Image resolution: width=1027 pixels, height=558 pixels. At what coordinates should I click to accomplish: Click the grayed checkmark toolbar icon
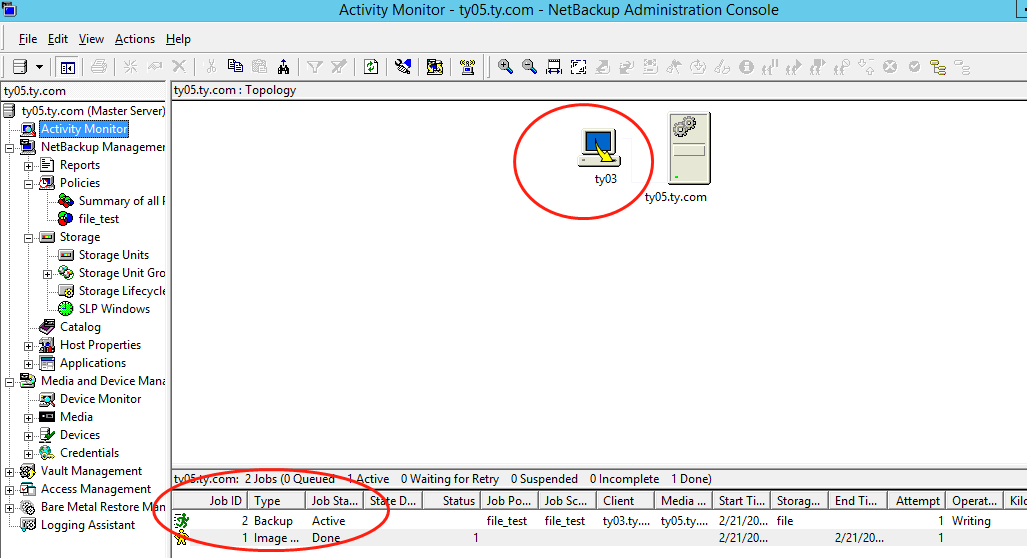(x=914, y=66)
